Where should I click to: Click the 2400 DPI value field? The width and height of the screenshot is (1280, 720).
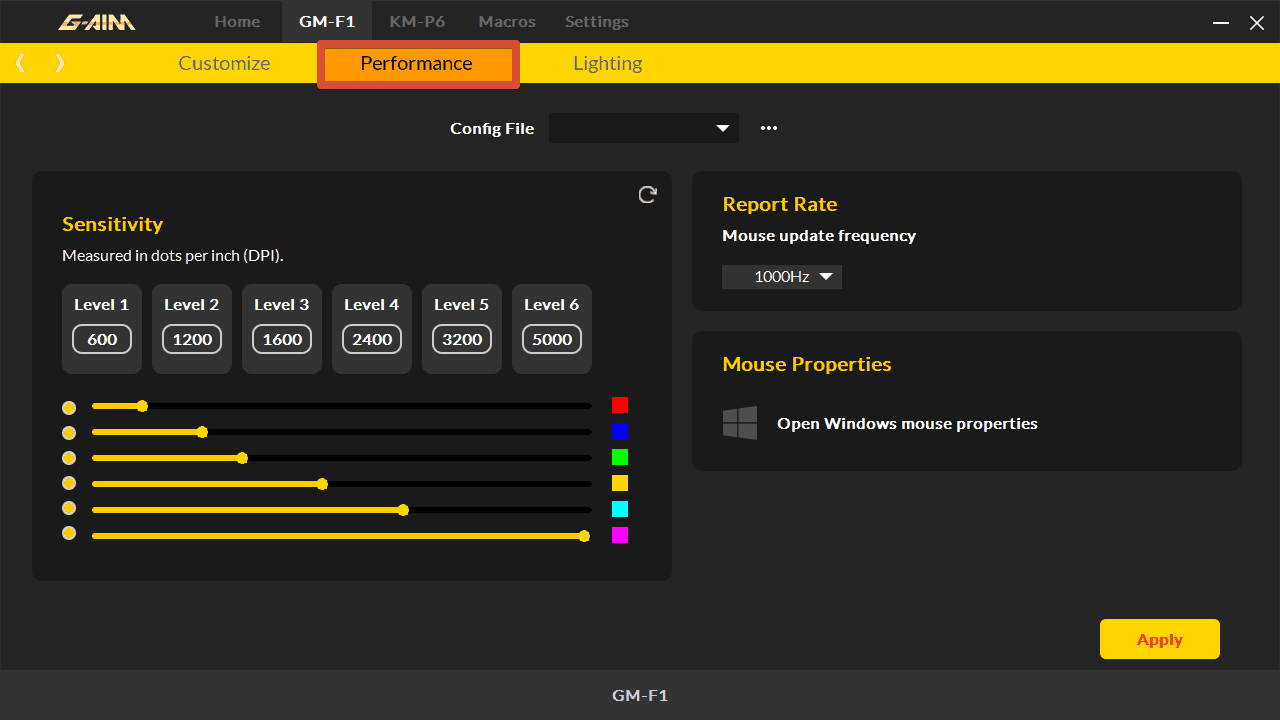pos(372,339)
